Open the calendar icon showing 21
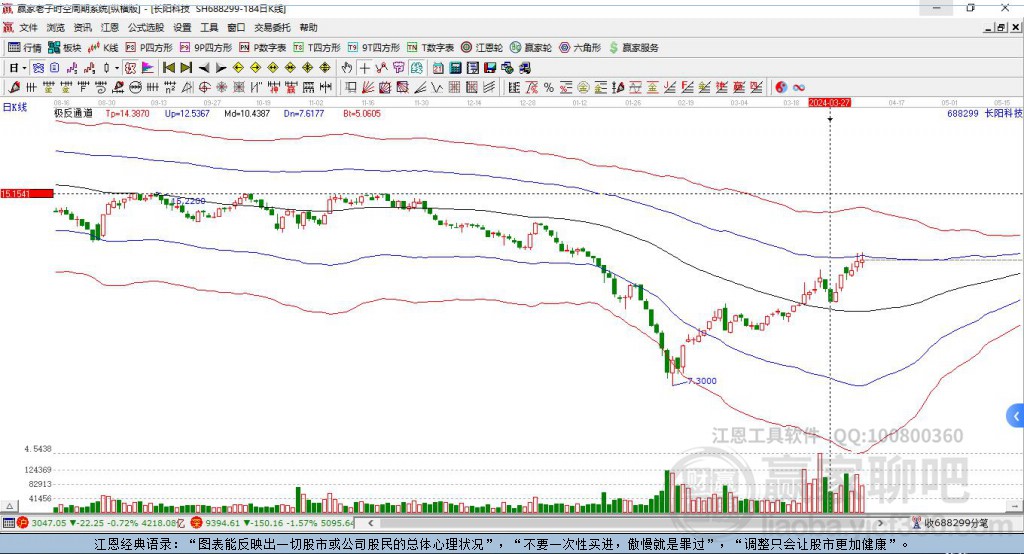The image size is (1024, 554). (438, 68)
